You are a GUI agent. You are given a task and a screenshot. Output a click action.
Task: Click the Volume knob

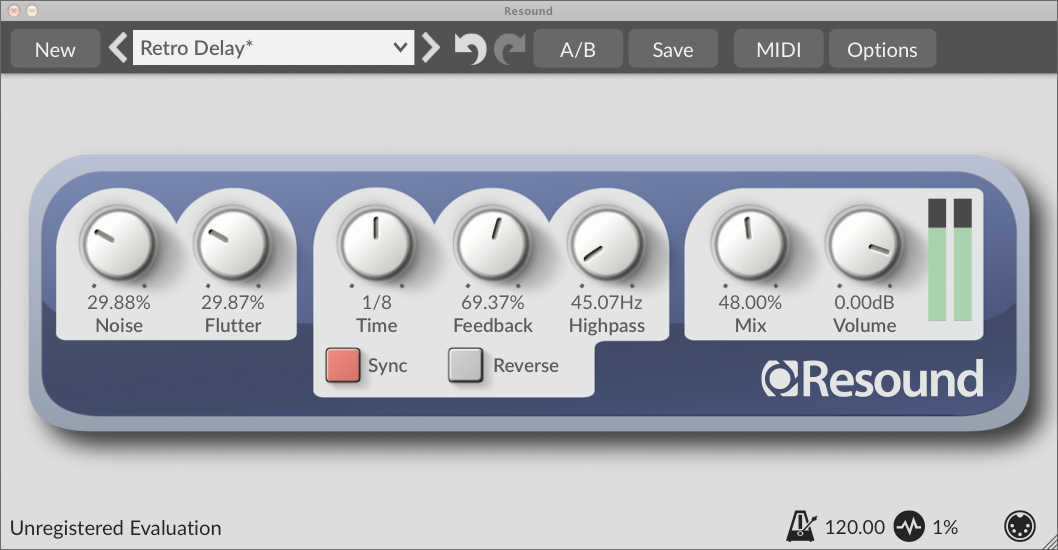coord(864,244)
